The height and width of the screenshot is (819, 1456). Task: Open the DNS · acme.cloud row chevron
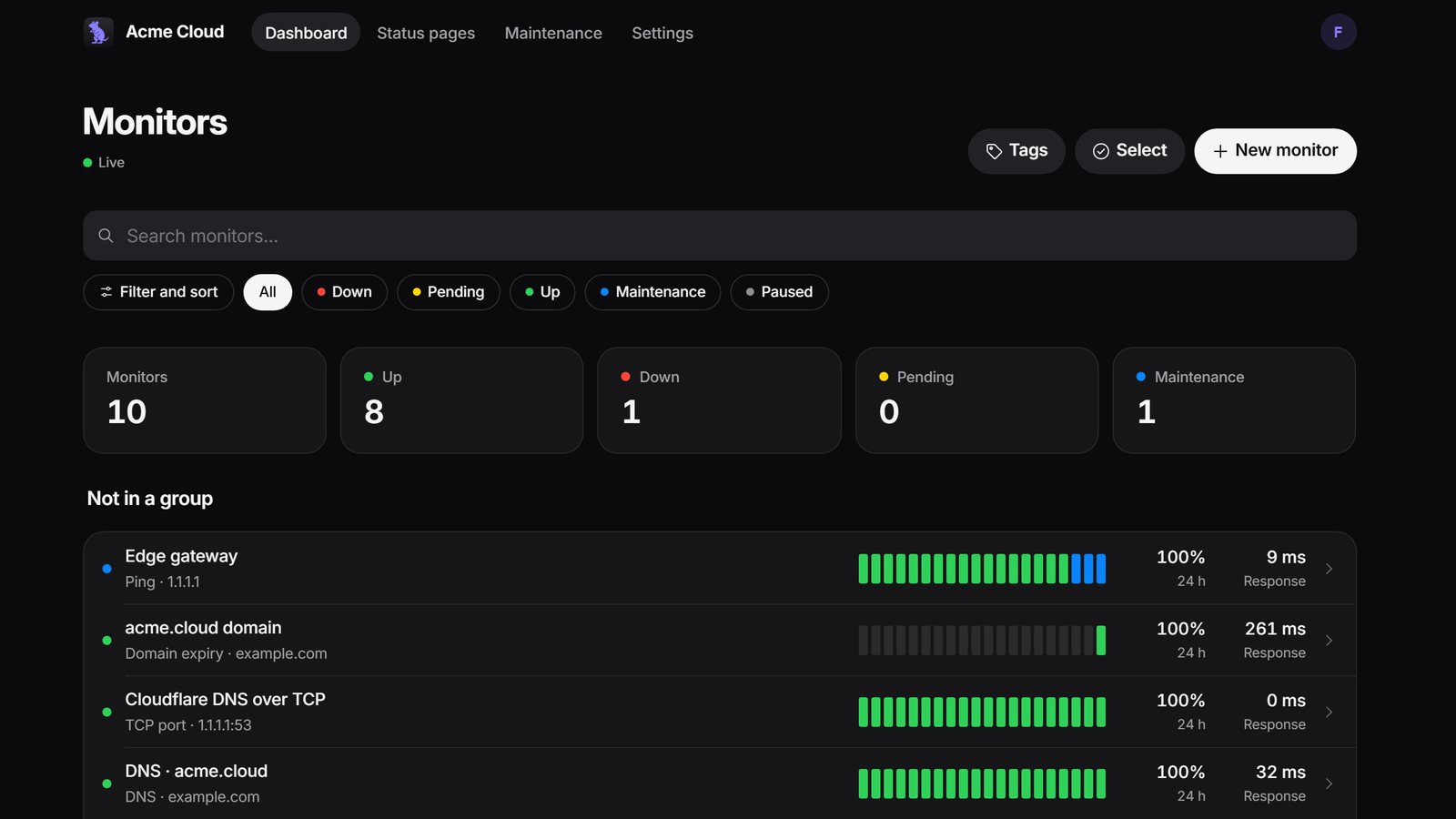pyautogui.click(x=1329, y=784)
